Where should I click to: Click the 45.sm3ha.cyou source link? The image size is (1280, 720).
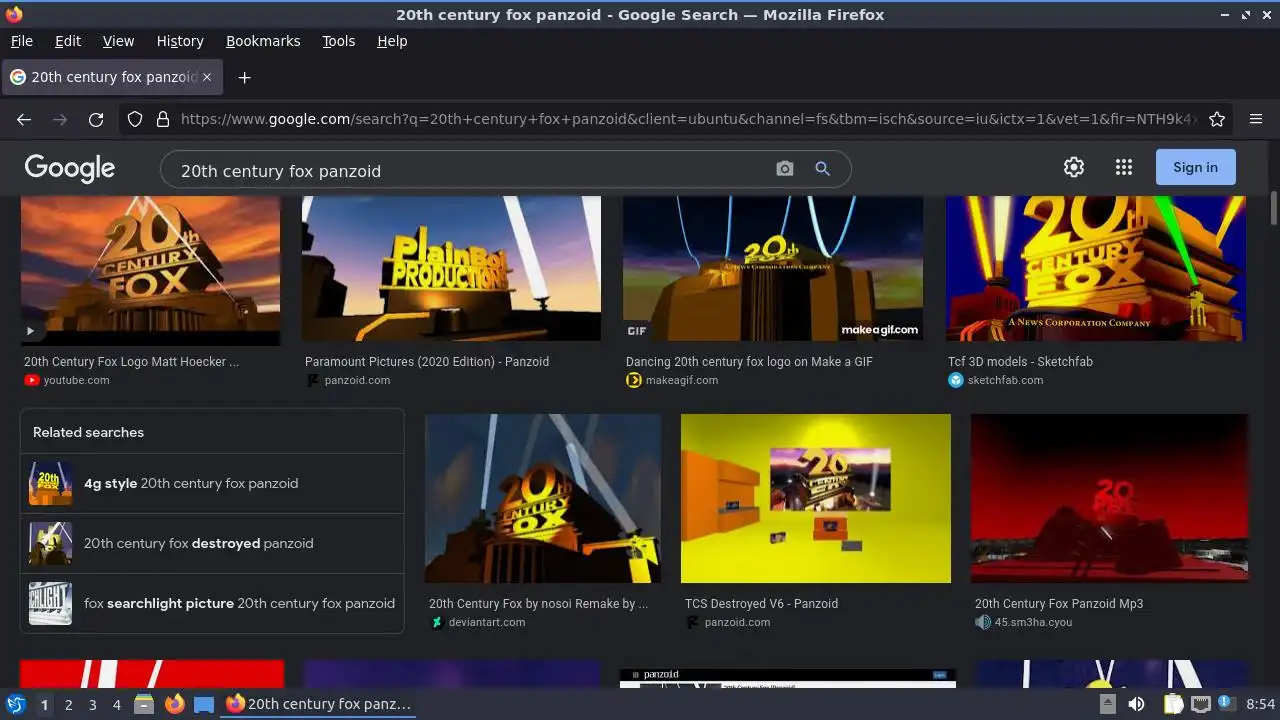coord(1033,622)
